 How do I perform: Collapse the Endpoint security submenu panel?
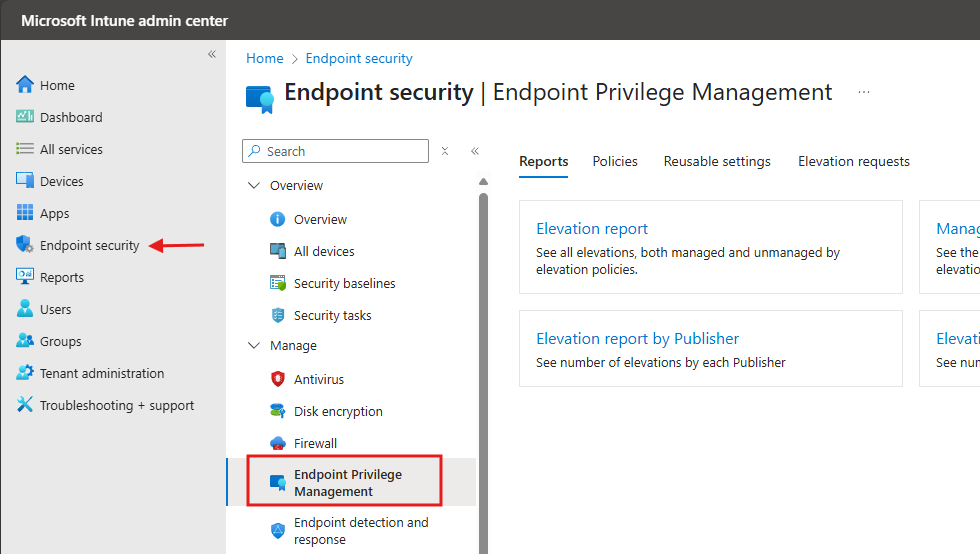tap(475, 151)
